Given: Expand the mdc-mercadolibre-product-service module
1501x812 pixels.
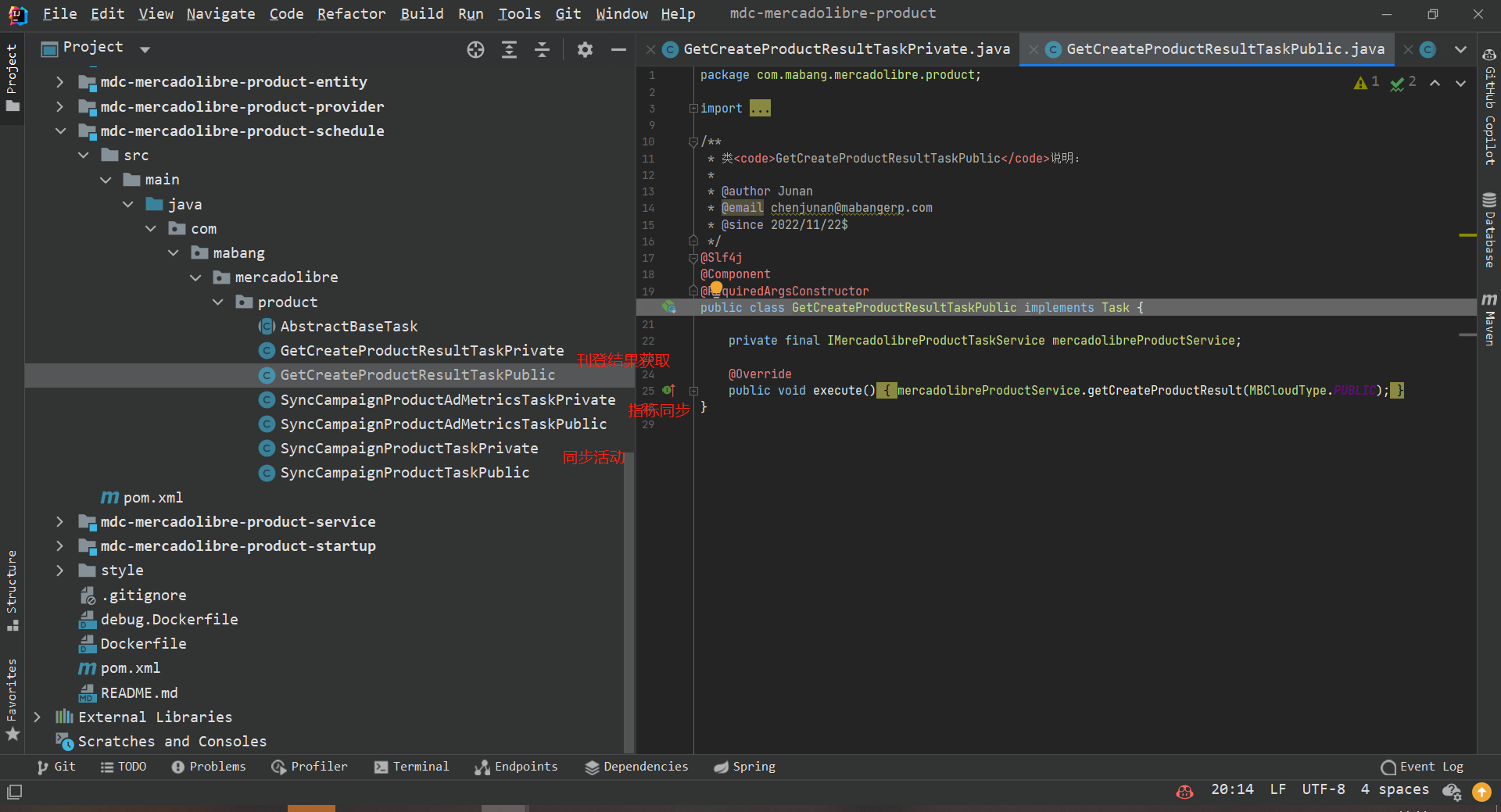Looking at the screenshot, I should (x=60, y=521).
